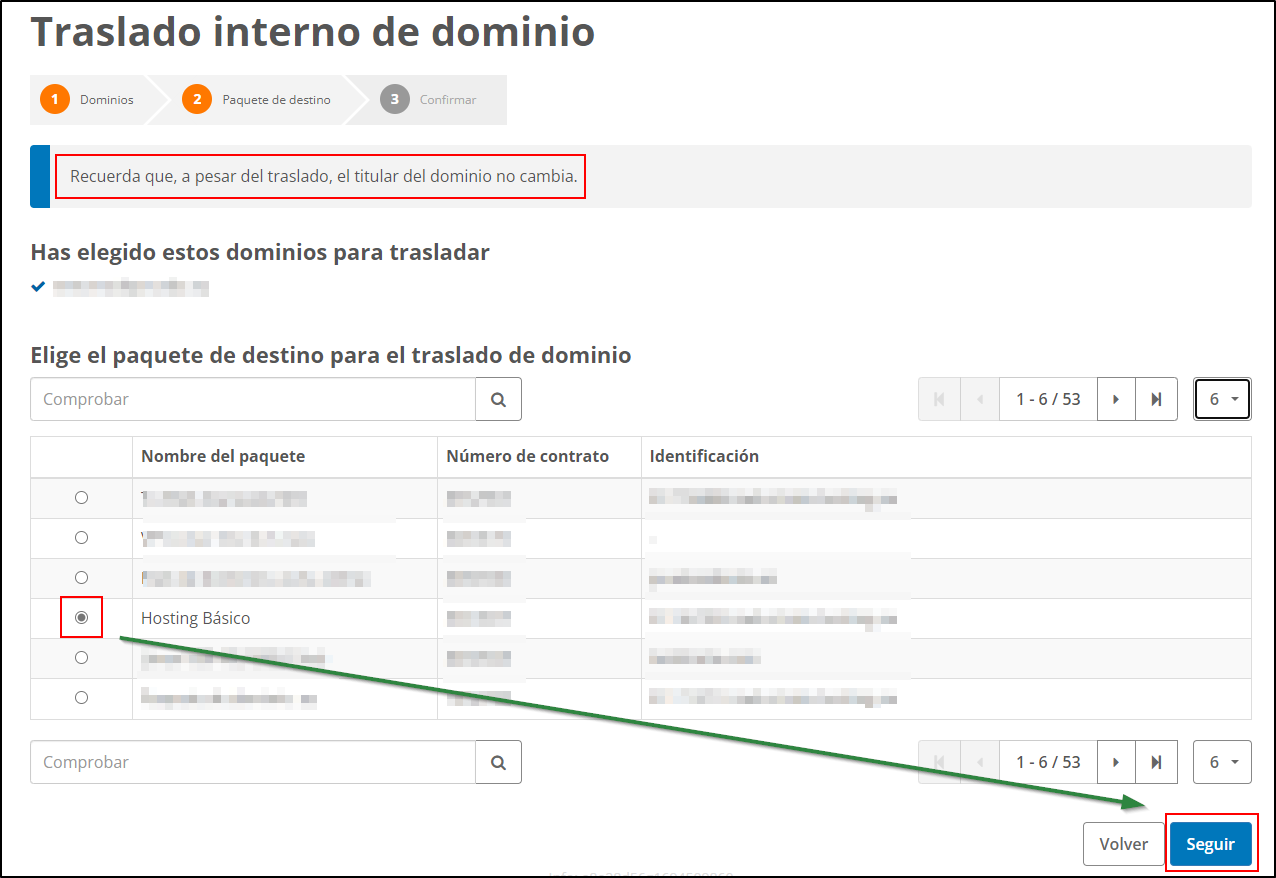Screen dimensions: 1276x878
Task: Return to step 1 Dominios
Action: [x=55, y=99]
